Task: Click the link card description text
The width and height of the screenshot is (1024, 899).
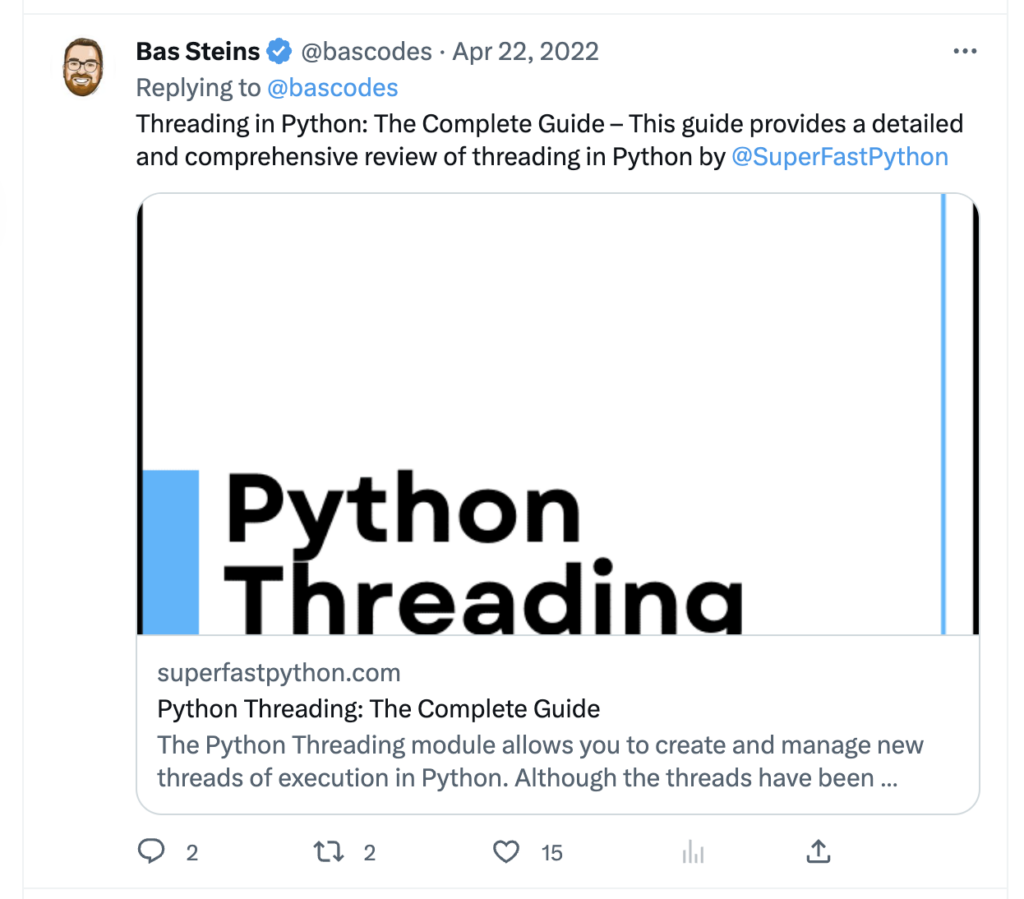Action: pos(540,762)
